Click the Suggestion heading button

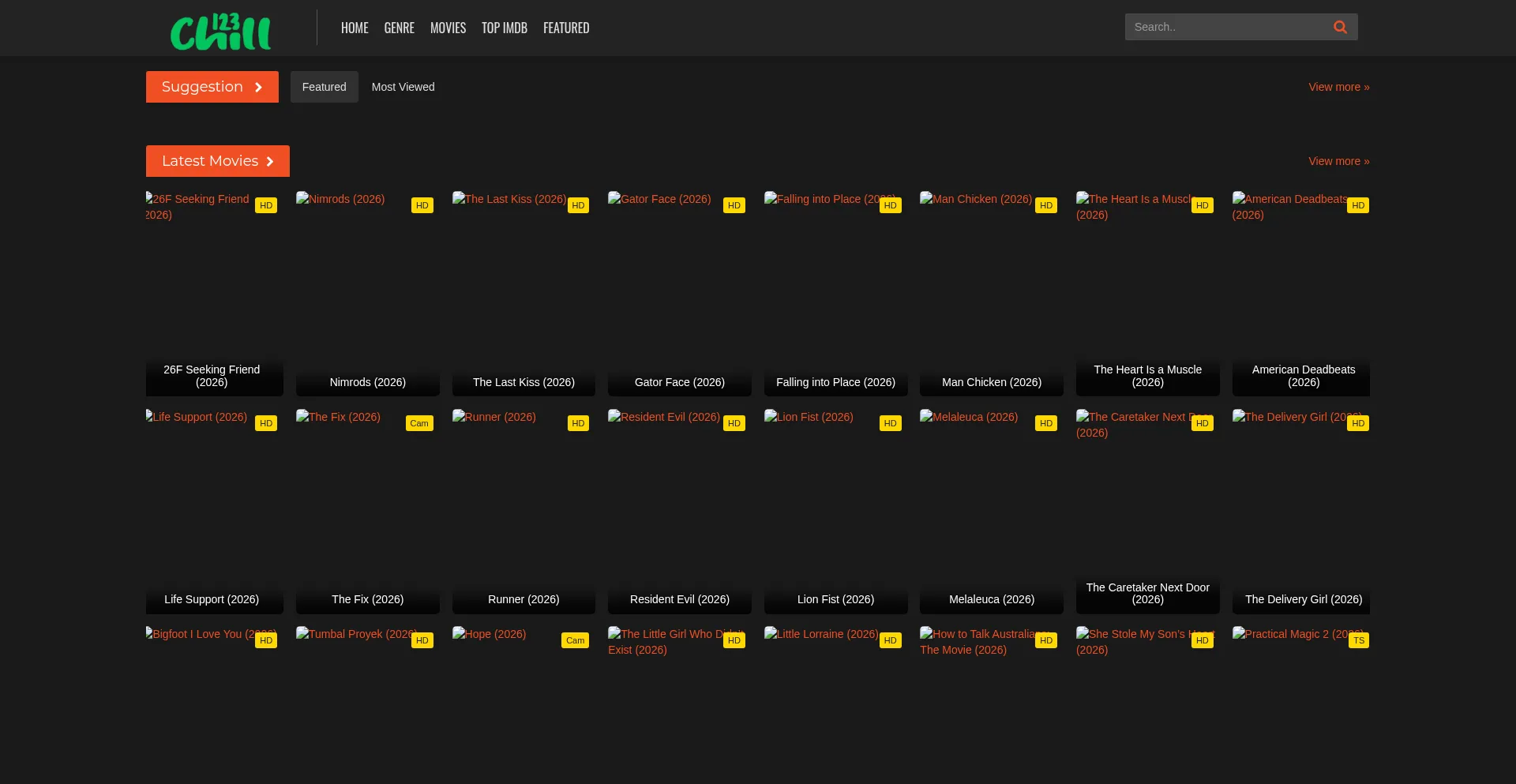212,87
